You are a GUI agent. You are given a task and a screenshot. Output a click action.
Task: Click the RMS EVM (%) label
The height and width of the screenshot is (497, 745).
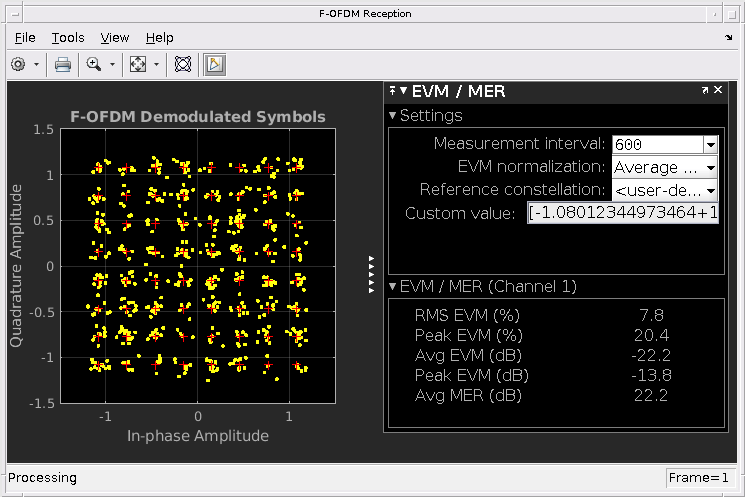[467, 315]
